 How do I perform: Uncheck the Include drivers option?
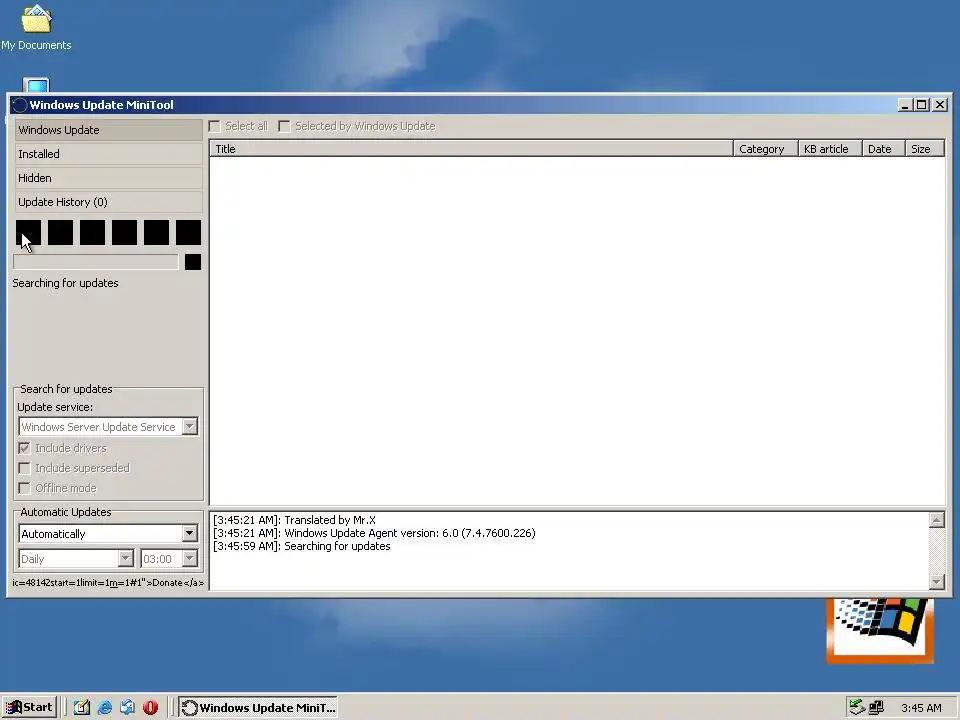coord(24,448)
